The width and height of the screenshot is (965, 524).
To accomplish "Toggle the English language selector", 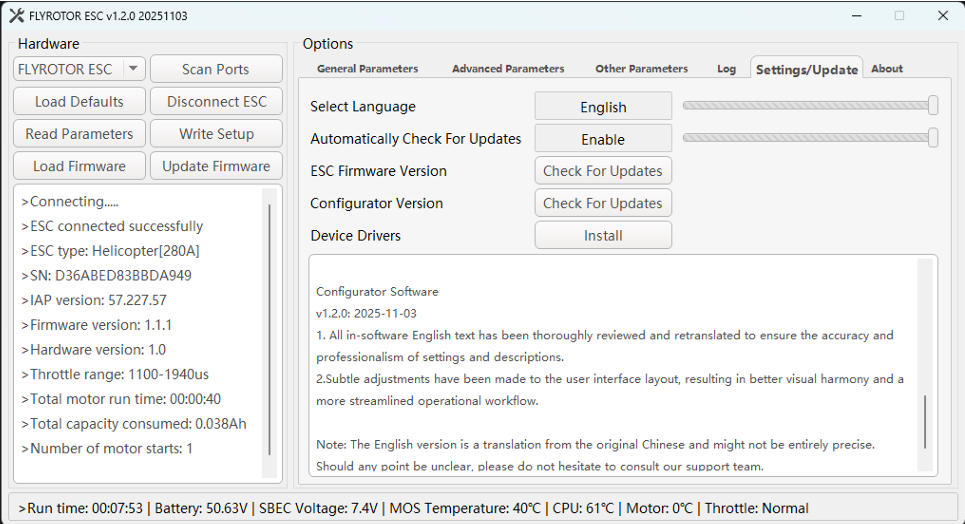I will (603, 107).
